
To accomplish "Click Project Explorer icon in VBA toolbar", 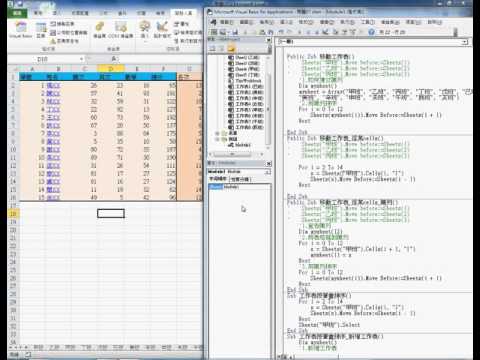I will (335, 32).
